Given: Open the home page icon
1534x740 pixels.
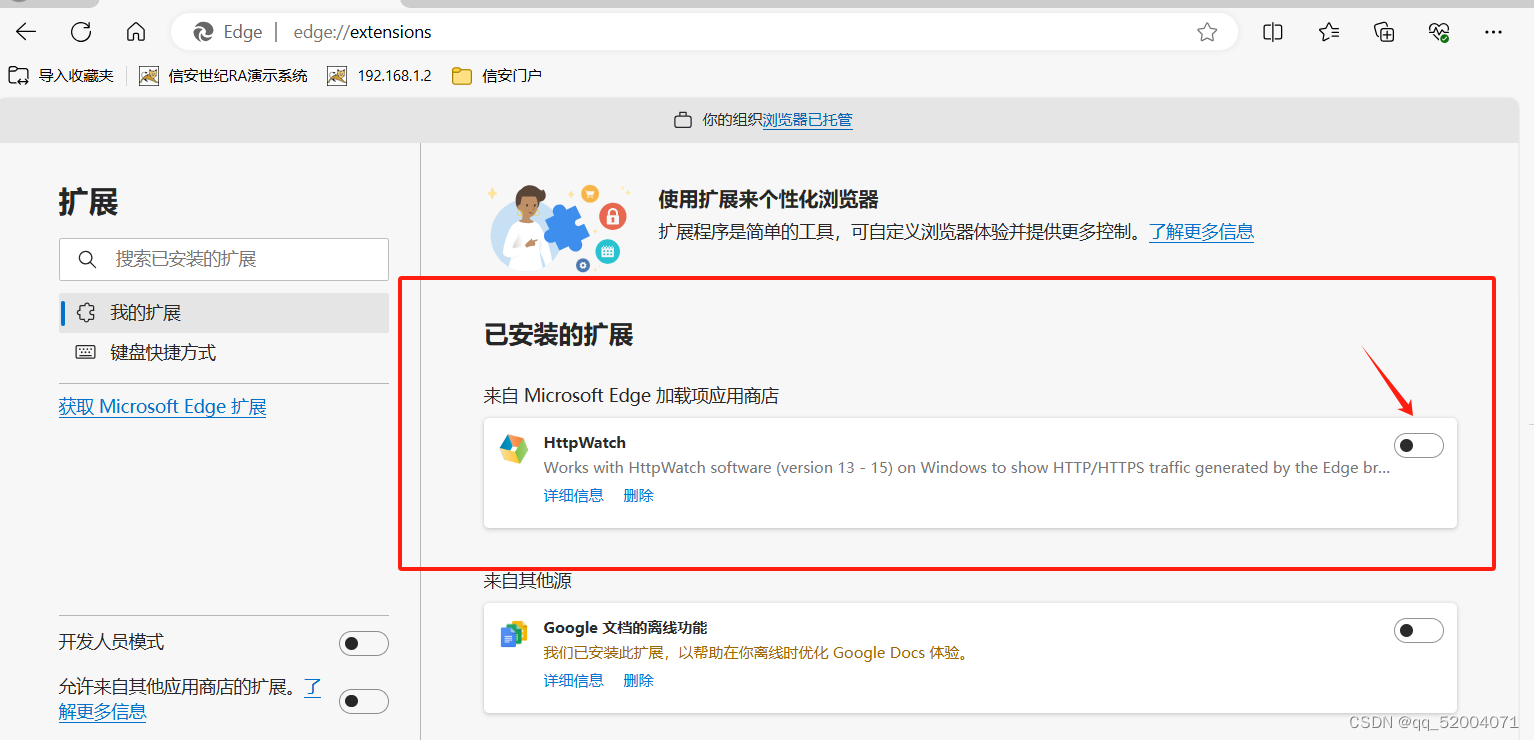Looking at the screenshot, I should click(136, 32).
